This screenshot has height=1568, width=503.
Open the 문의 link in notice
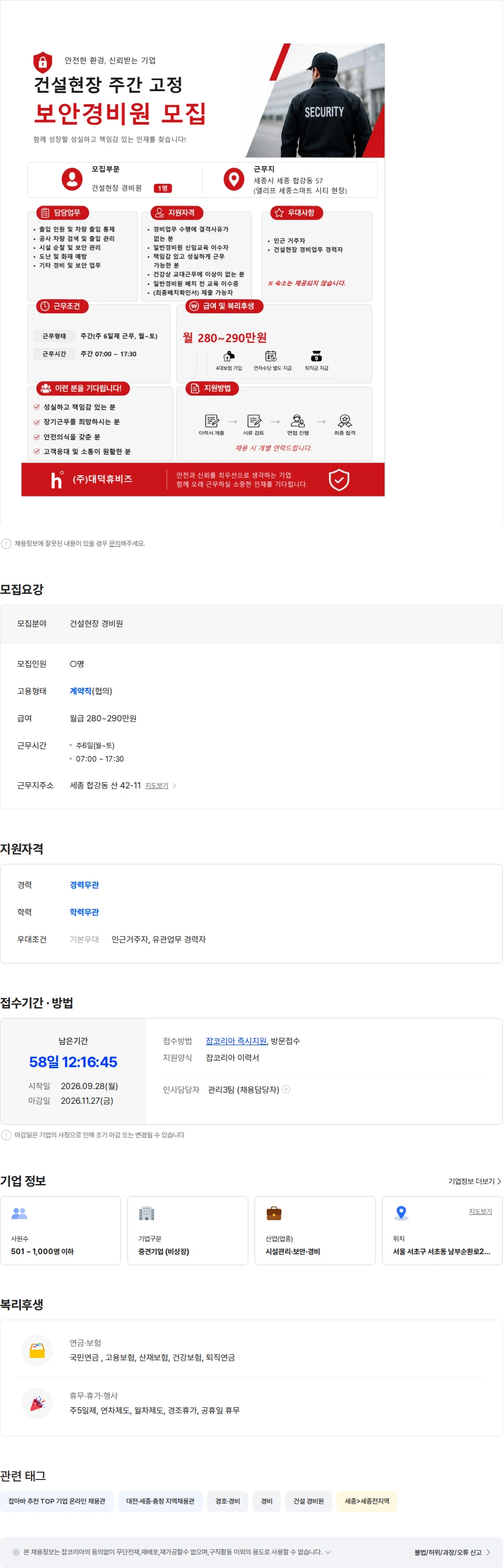[x=114, y=544]
